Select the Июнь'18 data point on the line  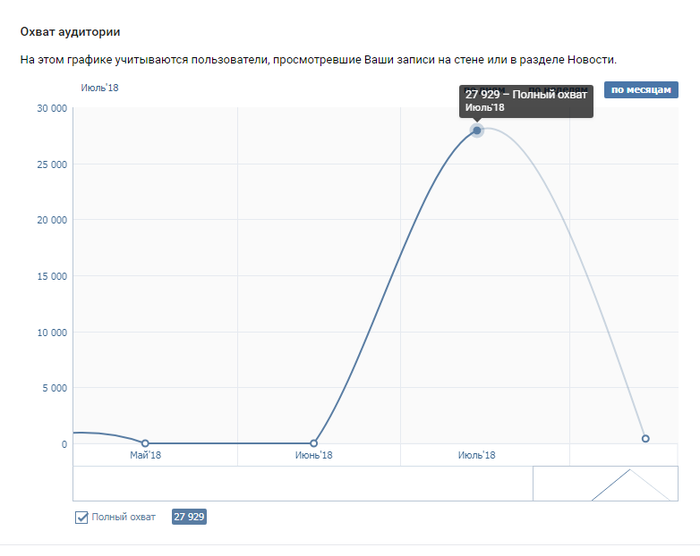point(314,443)
